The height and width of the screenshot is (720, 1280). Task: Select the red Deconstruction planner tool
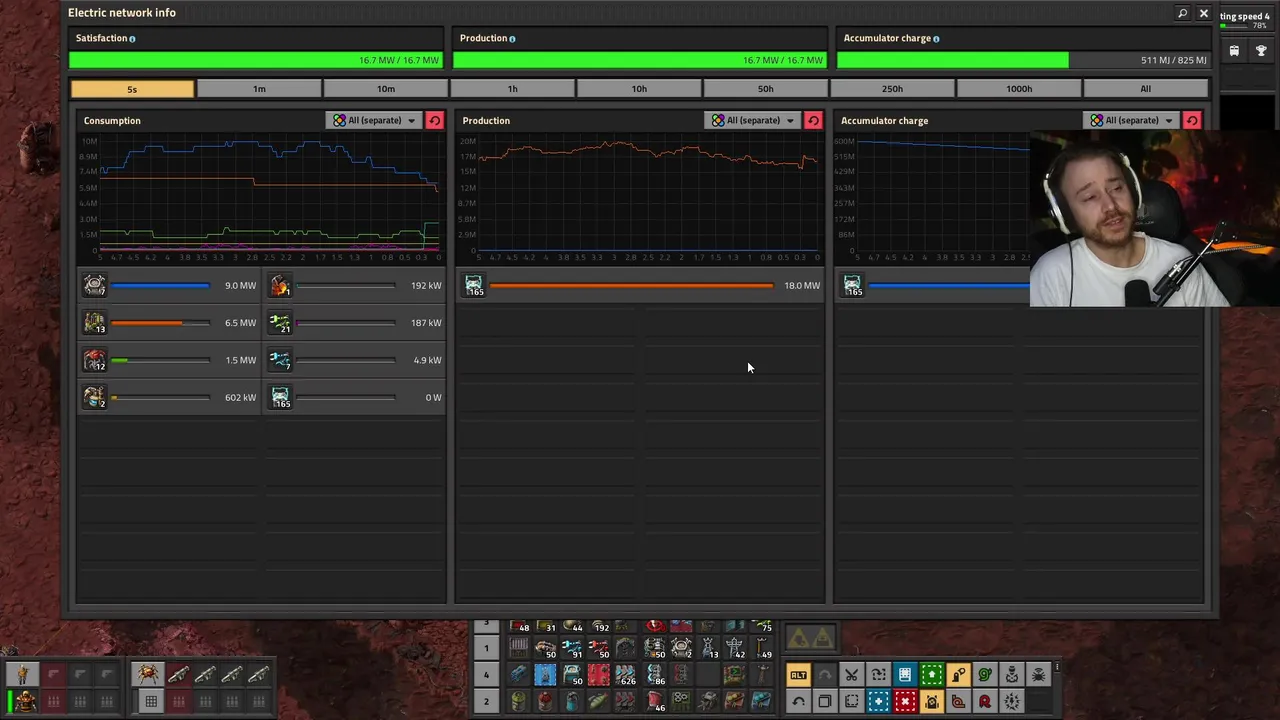pyautogui.click(x=905, y=701)
